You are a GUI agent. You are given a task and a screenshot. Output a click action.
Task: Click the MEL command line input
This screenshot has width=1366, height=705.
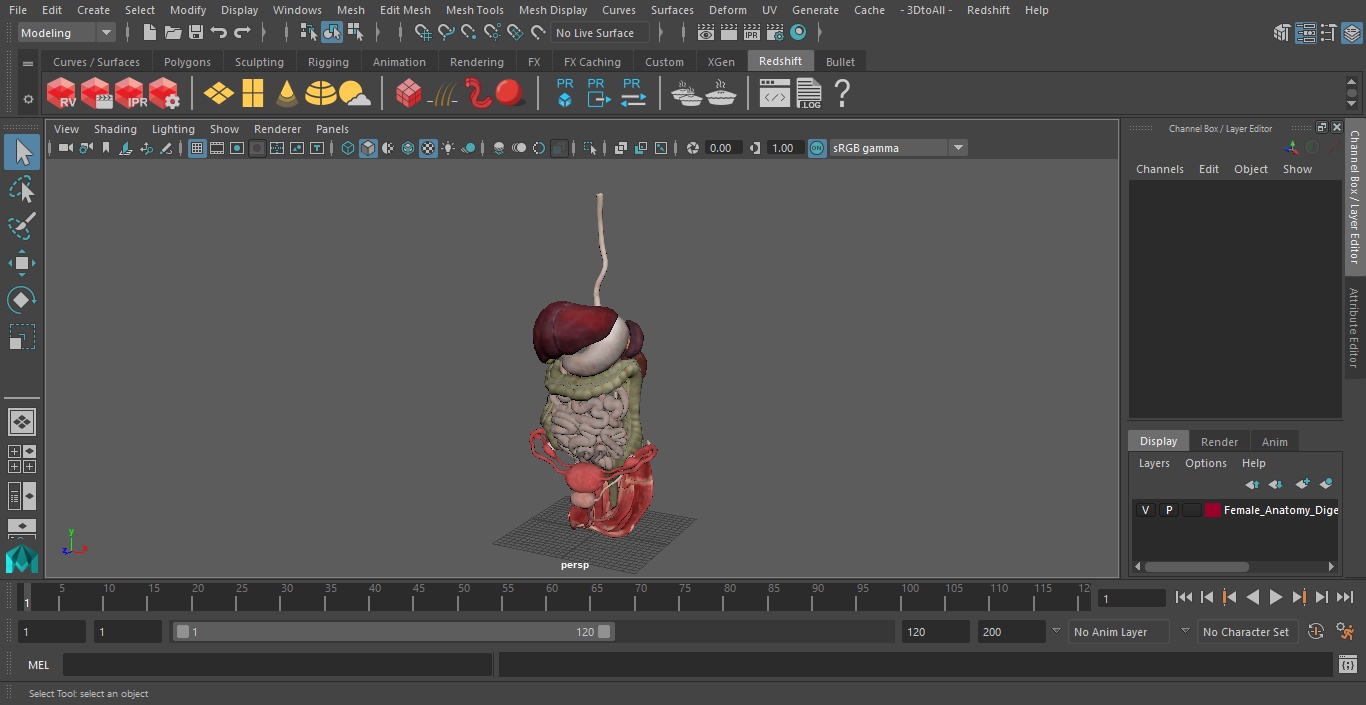(277, 665)
